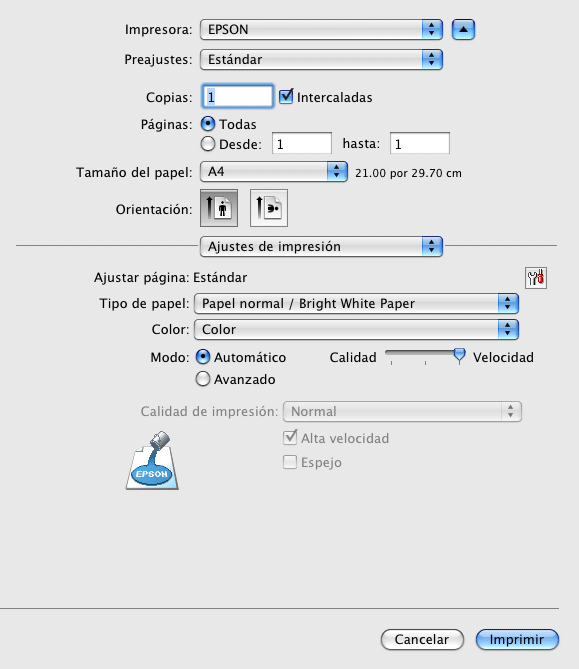Open the Tamaño del papel A4 dropdown
The image size is (579, 669).
pos(274,172)
